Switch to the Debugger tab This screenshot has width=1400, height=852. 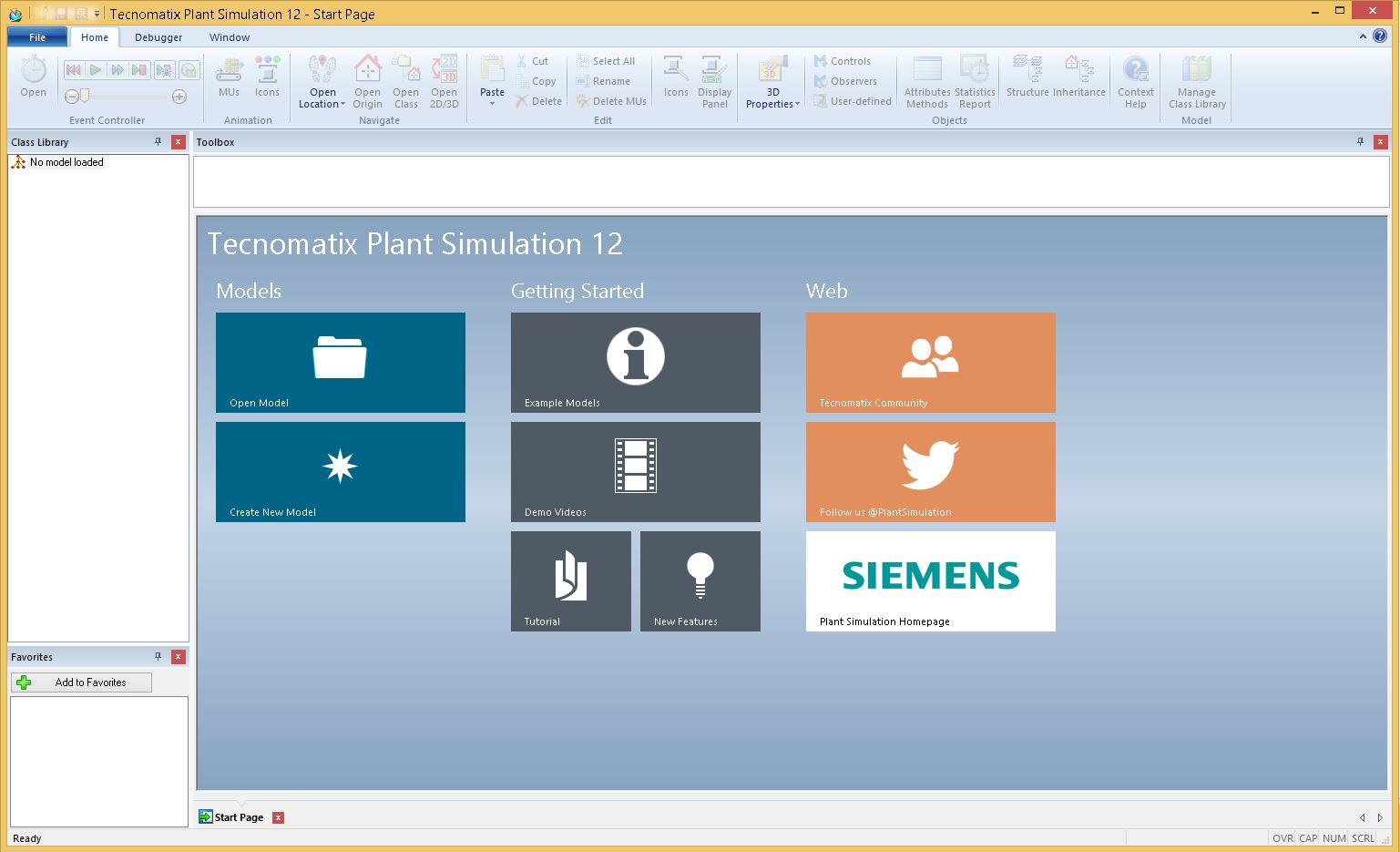[x=158, y=37]
